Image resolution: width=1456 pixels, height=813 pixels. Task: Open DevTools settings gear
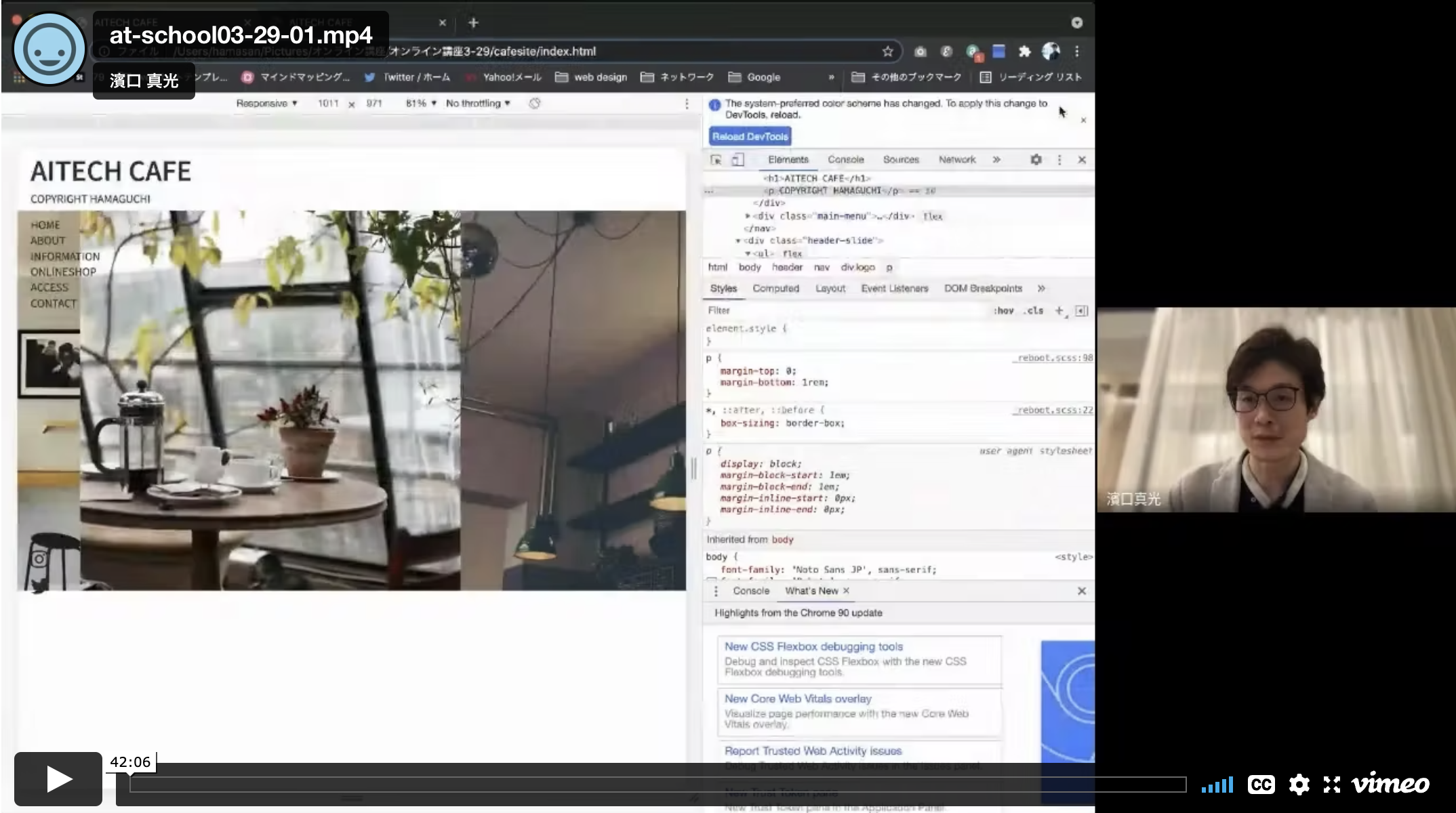point(1036,160)
